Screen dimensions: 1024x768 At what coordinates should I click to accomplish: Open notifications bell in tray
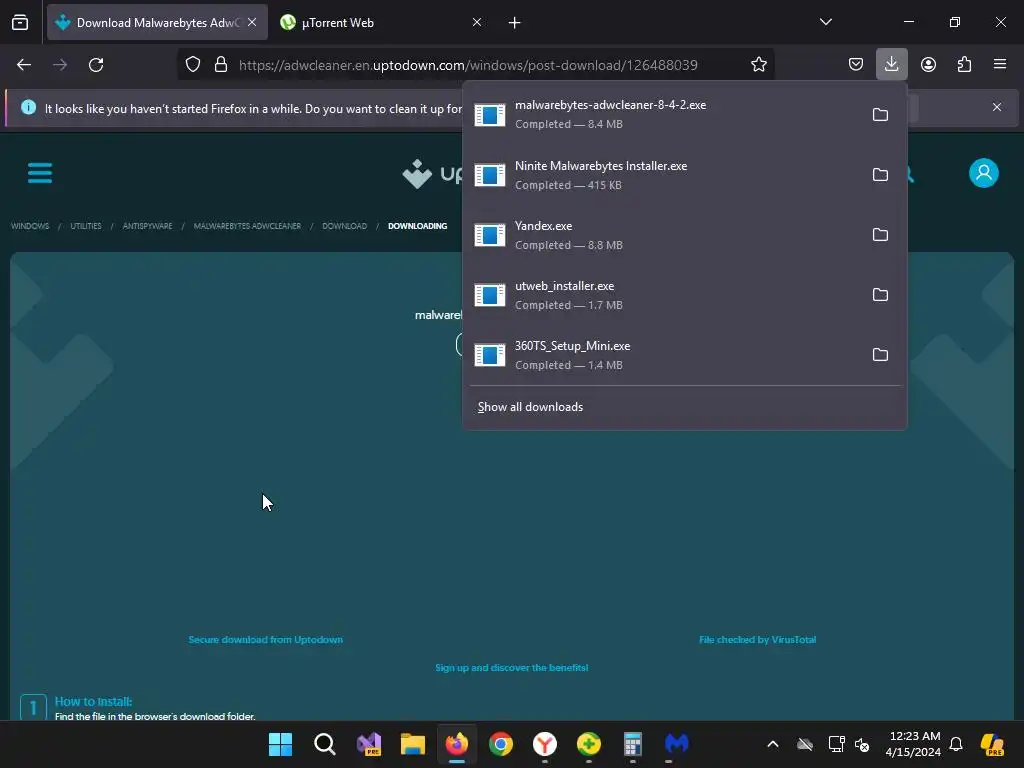pos(955,744)
